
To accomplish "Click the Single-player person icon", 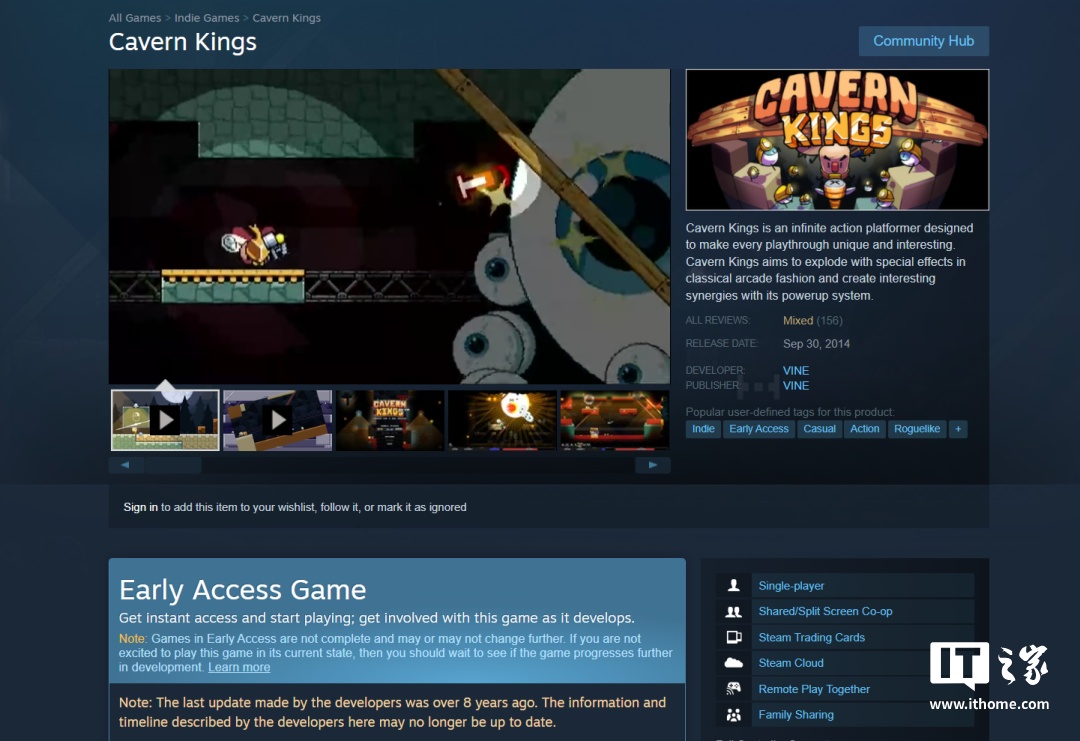I will 734,585.
